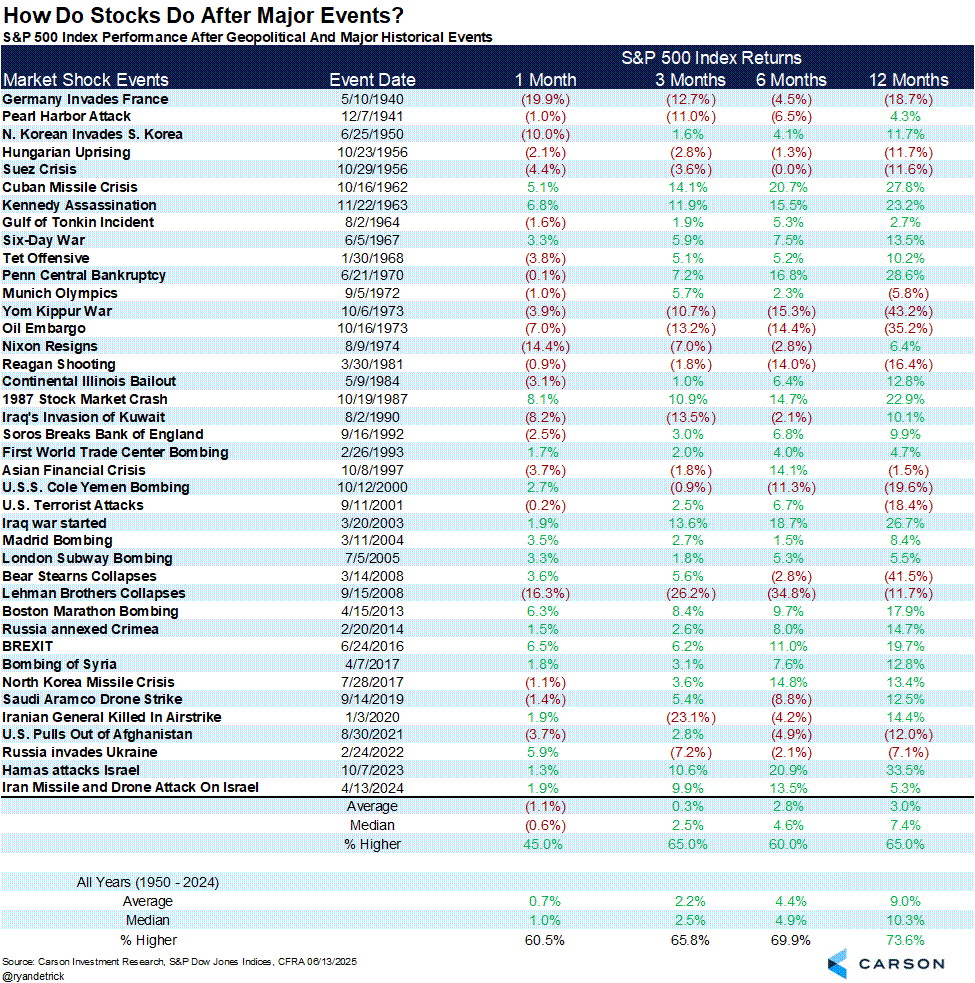Select the 'North Korea Missile Crisis' label
Image resolution: width=975 pixels, height=983 pixels.
tap(88, 682)
